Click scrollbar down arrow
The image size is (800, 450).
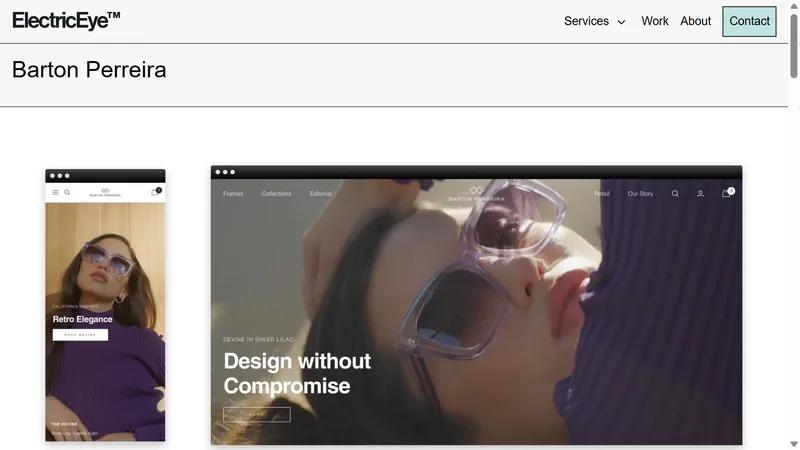794,444
